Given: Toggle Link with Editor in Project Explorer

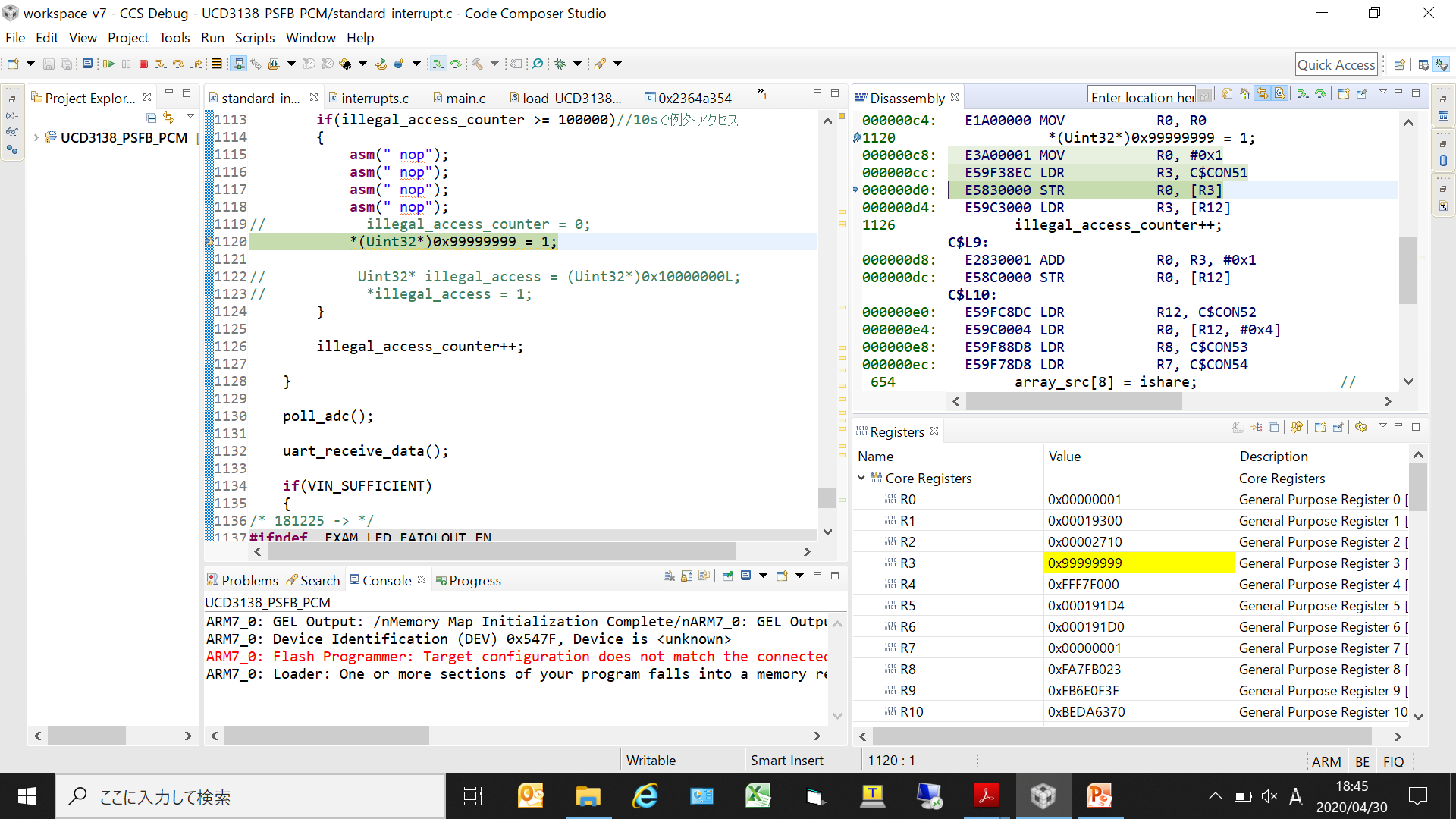Looking at the screenshot, I should (168, 118).
